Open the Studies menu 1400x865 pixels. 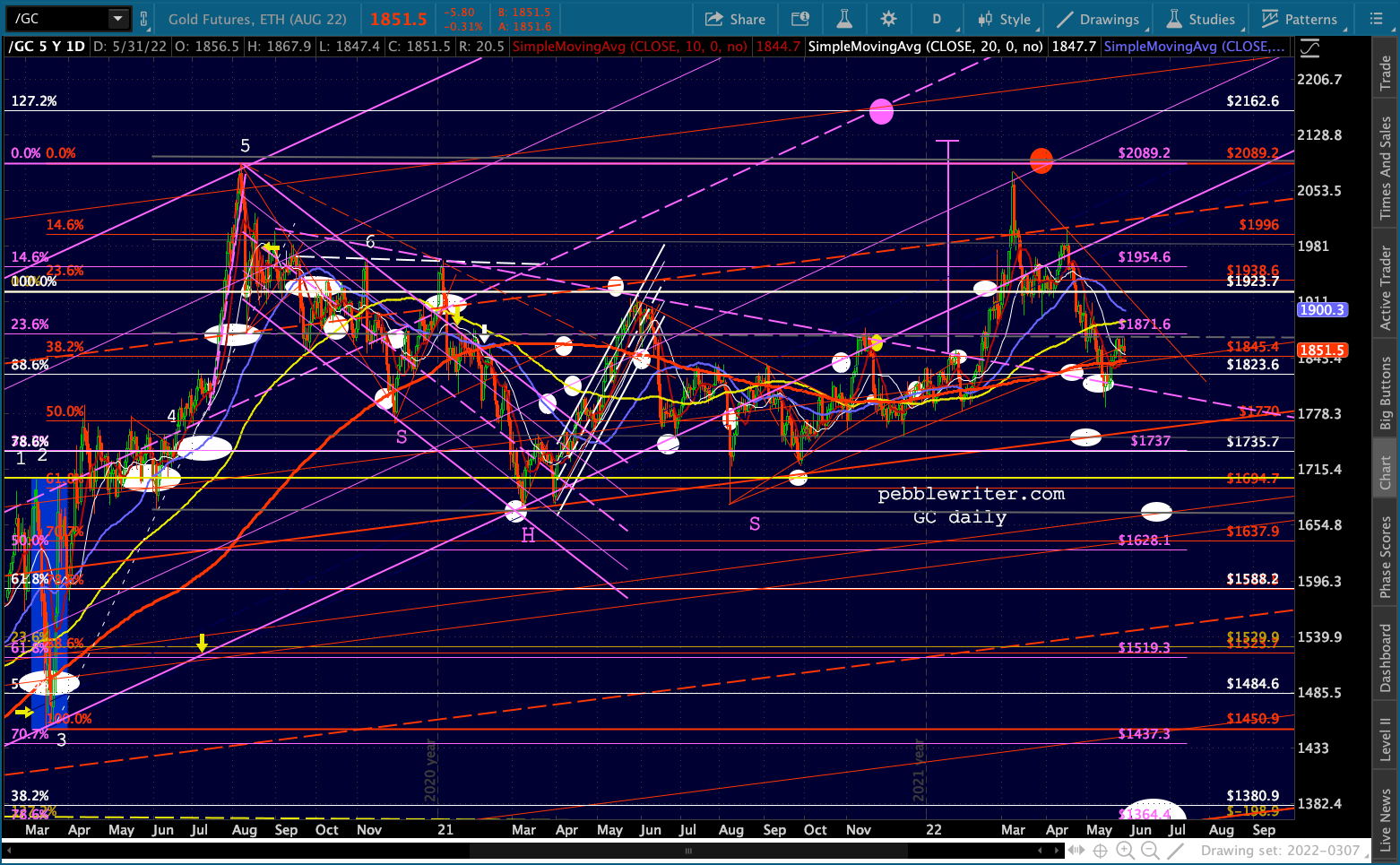1201,19
